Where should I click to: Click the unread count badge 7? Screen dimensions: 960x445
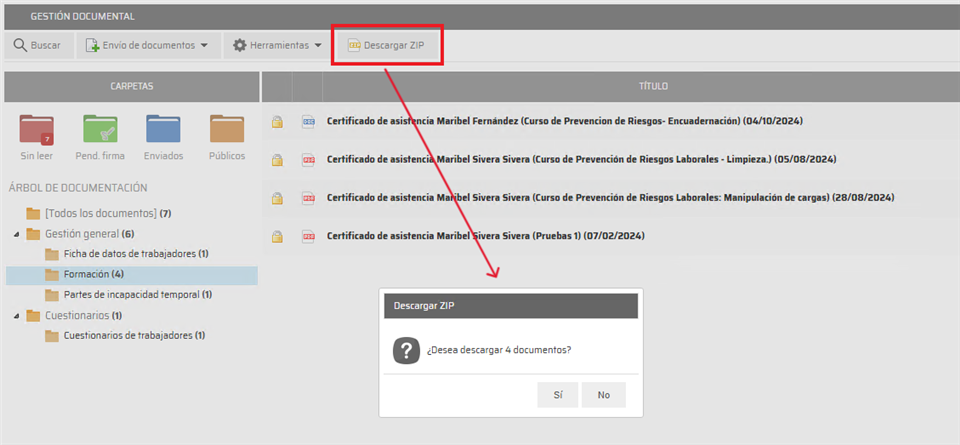coord(47,139)
